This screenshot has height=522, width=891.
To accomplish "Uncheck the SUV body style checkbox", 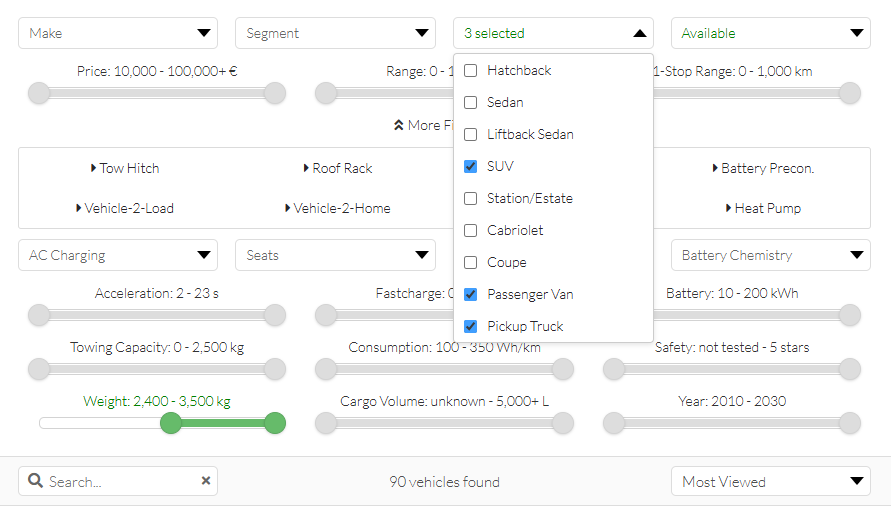I will [x=471, y=167].
